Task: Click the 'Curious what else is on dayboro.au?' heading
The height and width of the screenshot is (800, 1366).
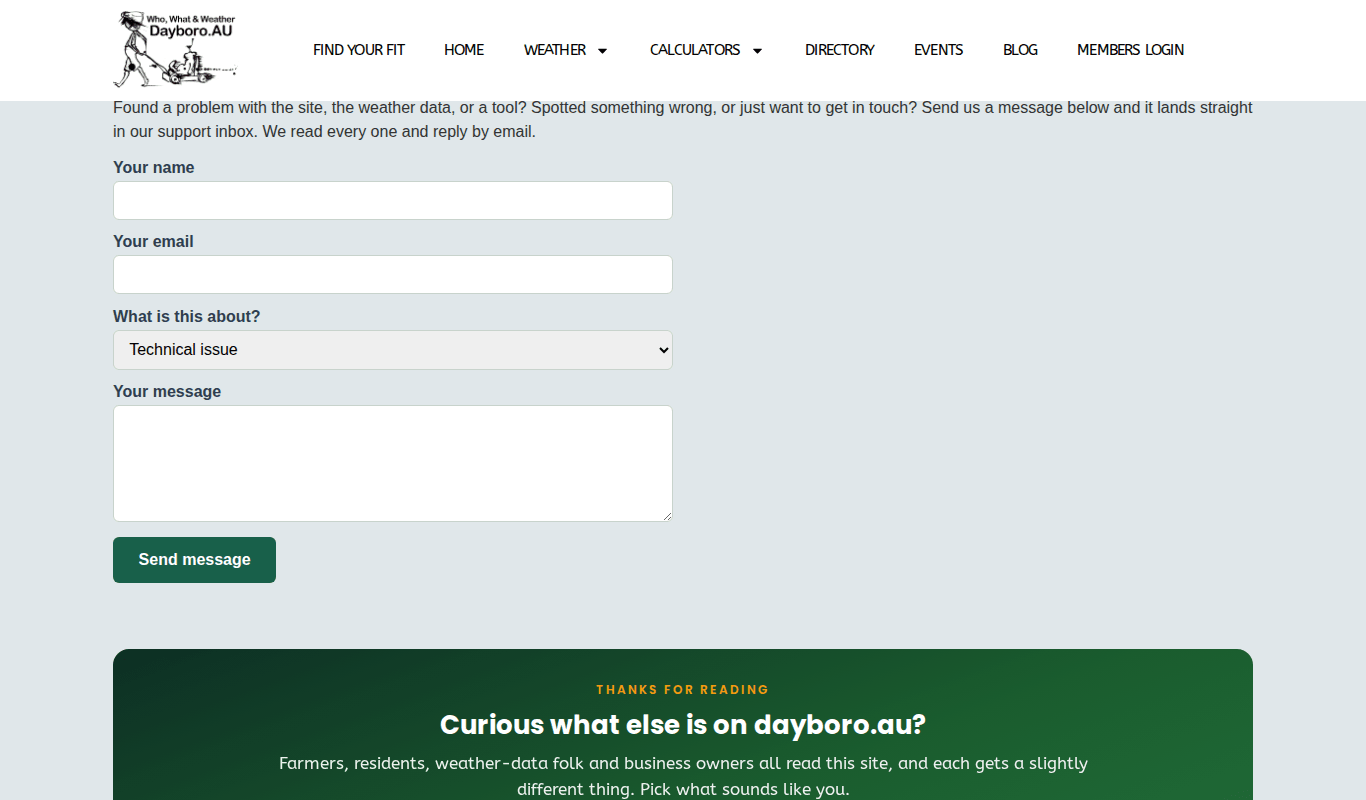Action: click(683, 725)
